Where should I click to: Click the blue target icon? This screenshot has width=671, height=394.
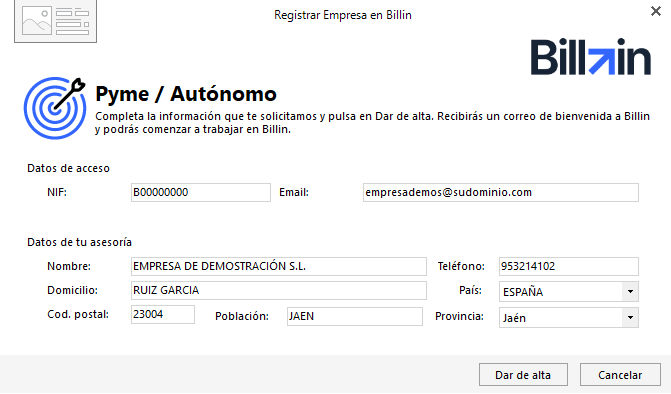[x=55, y=108]
